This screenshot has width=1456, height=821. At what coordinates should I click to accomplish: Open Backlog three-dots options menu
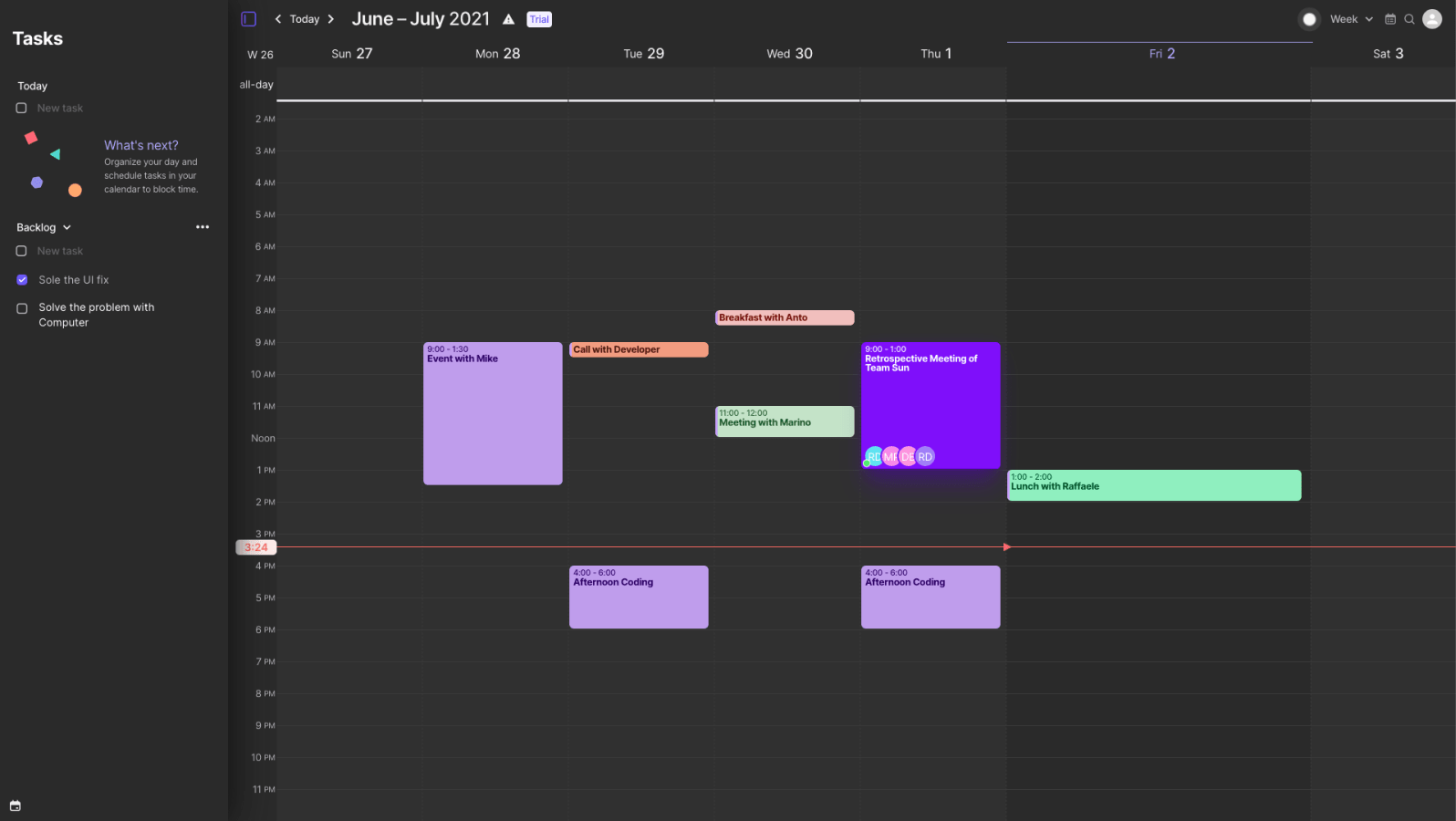203,227
